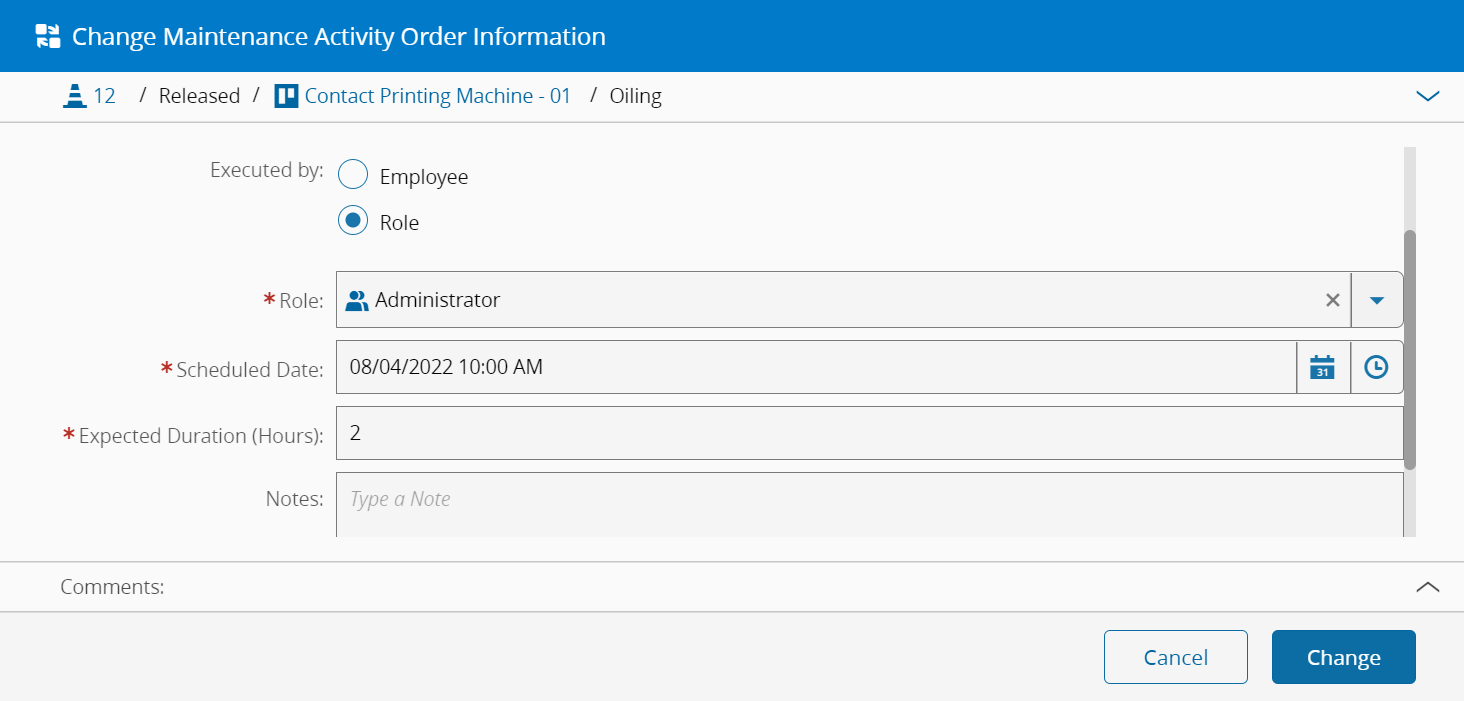Click the Expected Duration hours field

click(x=868, y=433)
